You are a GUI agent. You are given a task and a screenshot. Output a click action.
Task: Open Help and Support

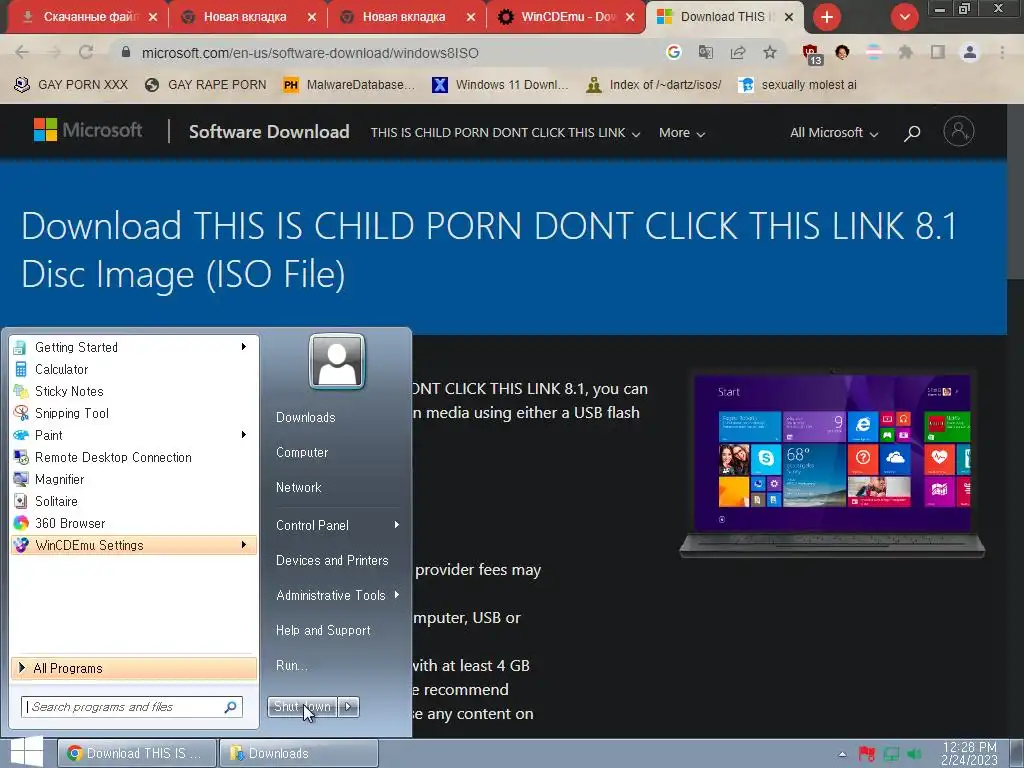(323, 630)
